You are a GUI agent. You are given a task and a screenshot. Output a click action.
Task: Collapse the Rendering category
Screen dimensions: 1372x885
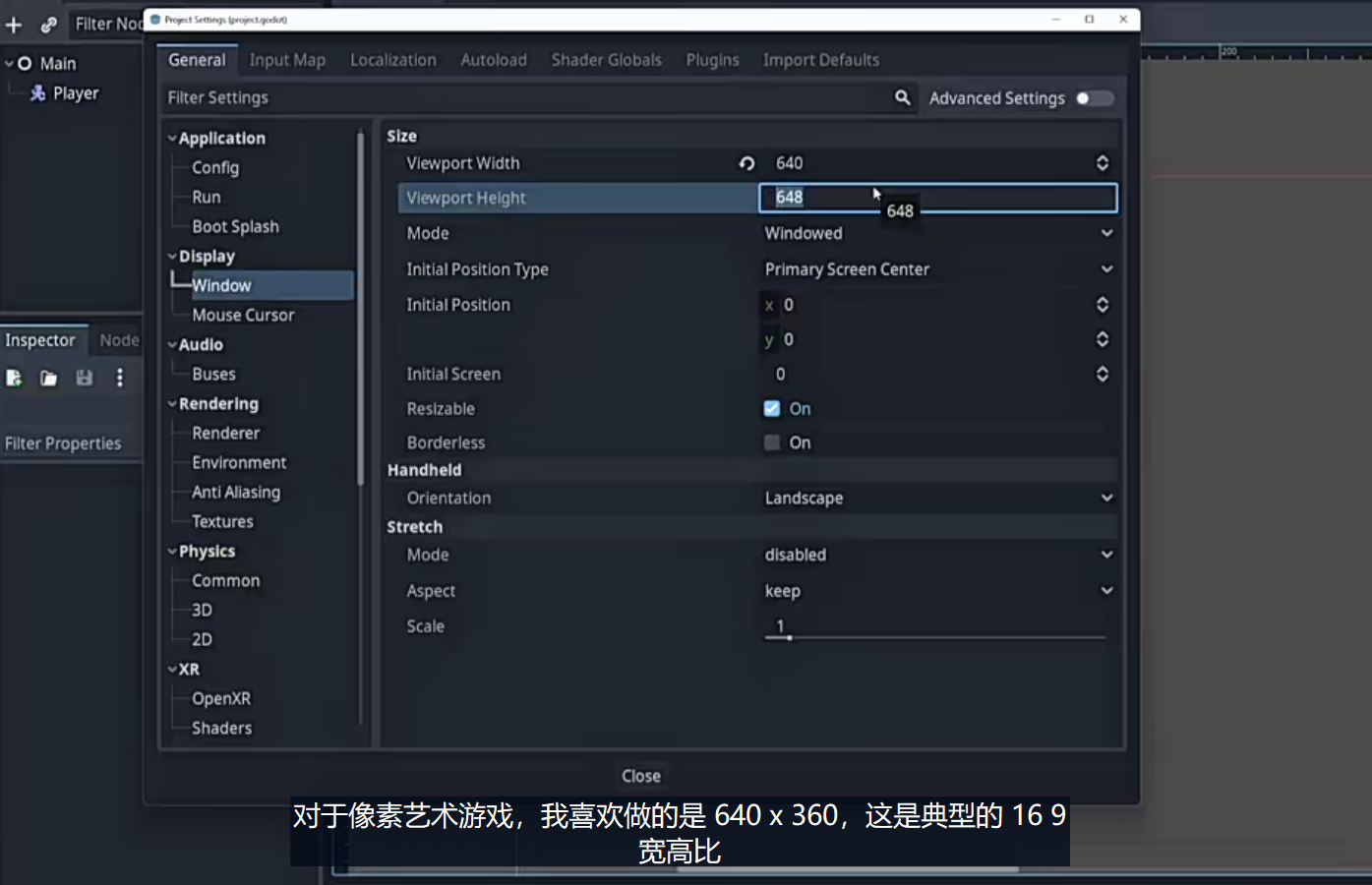coord(172,404)
